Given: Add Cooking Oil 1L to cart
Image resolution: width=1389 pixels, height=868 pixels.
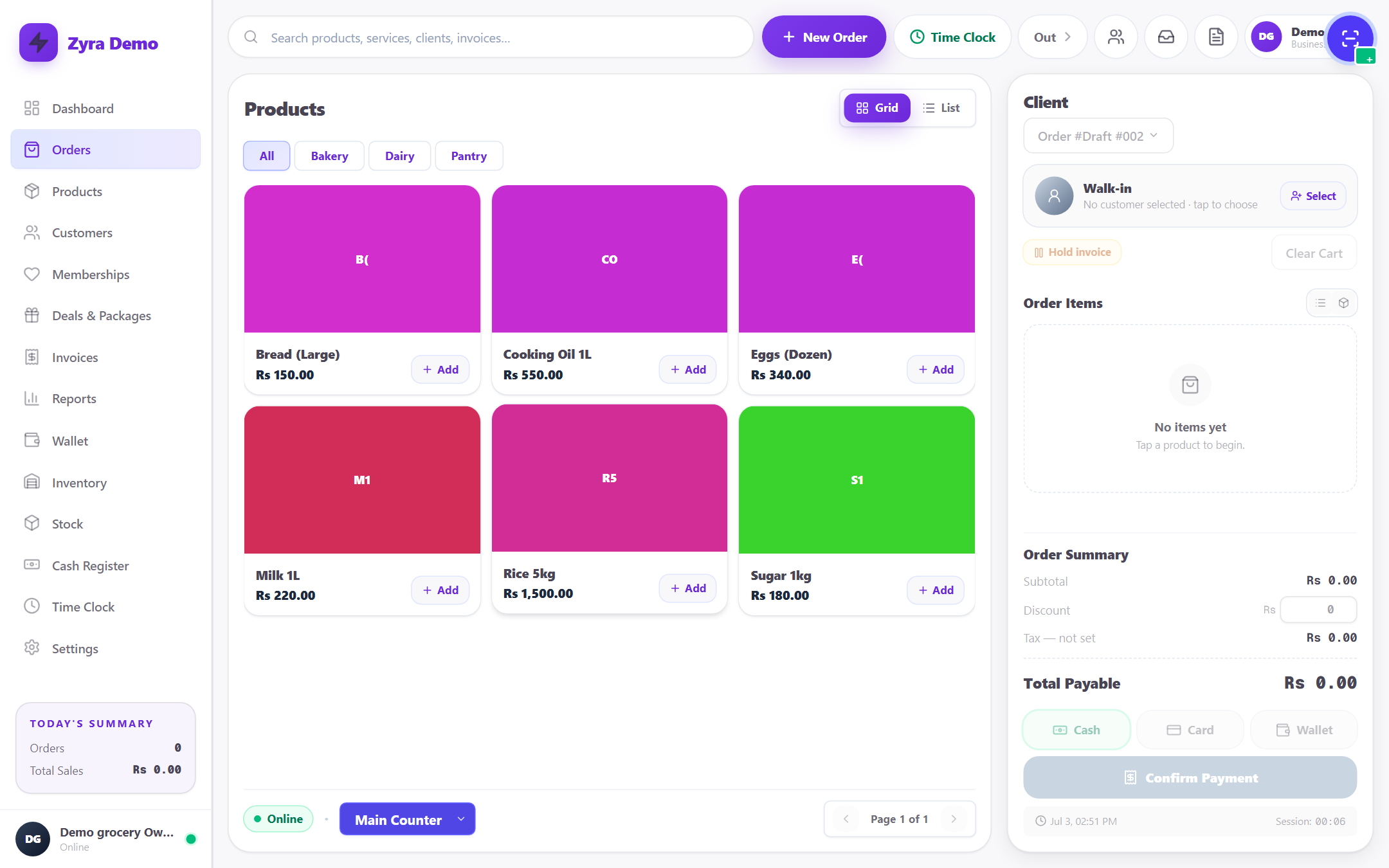Looking at the screenshot, I should (687, 370).
